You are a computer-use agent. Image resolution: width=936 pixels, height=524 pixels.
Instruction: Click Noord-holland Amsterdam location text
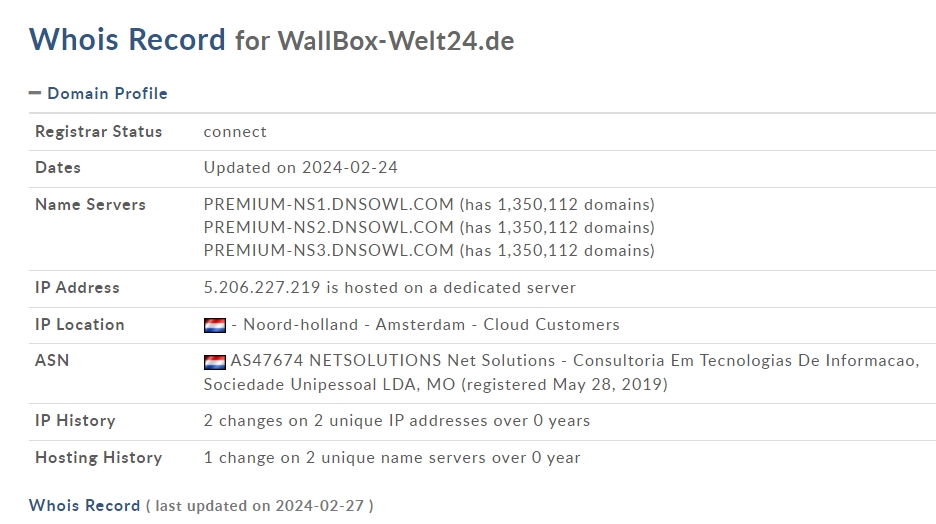pos(354,325)
